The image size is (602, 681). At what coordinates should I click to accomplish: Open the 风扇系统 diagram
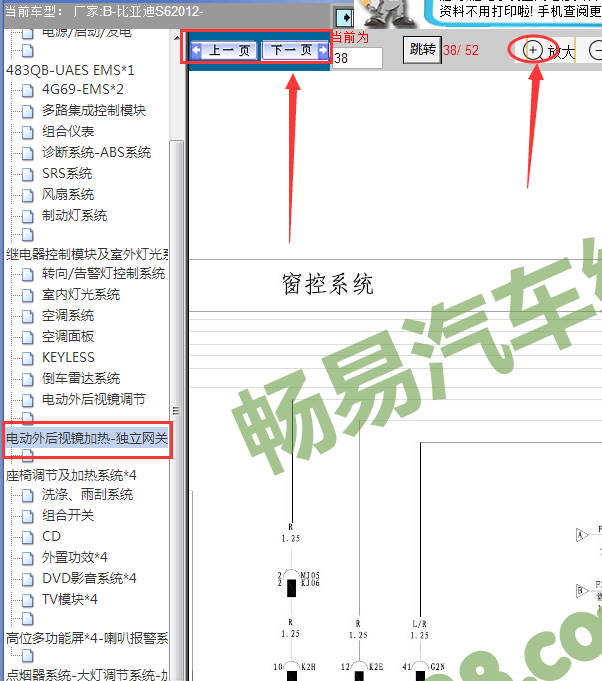[x=68, y=194]
